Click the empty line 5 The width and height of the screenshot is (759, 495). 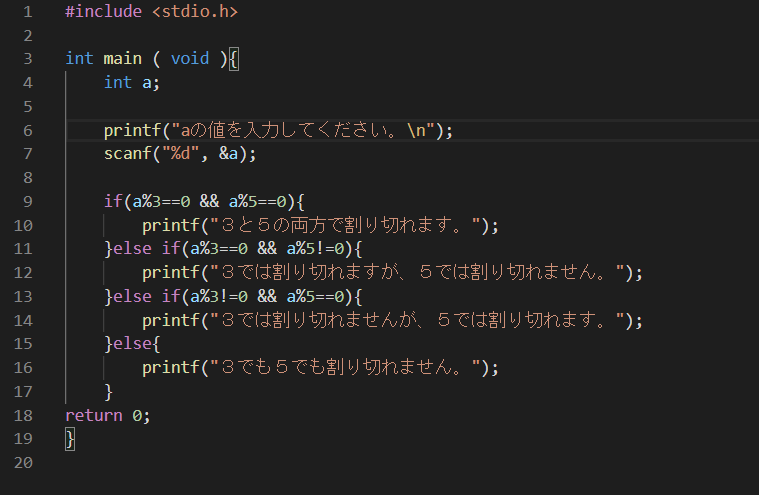click(411, 106)
